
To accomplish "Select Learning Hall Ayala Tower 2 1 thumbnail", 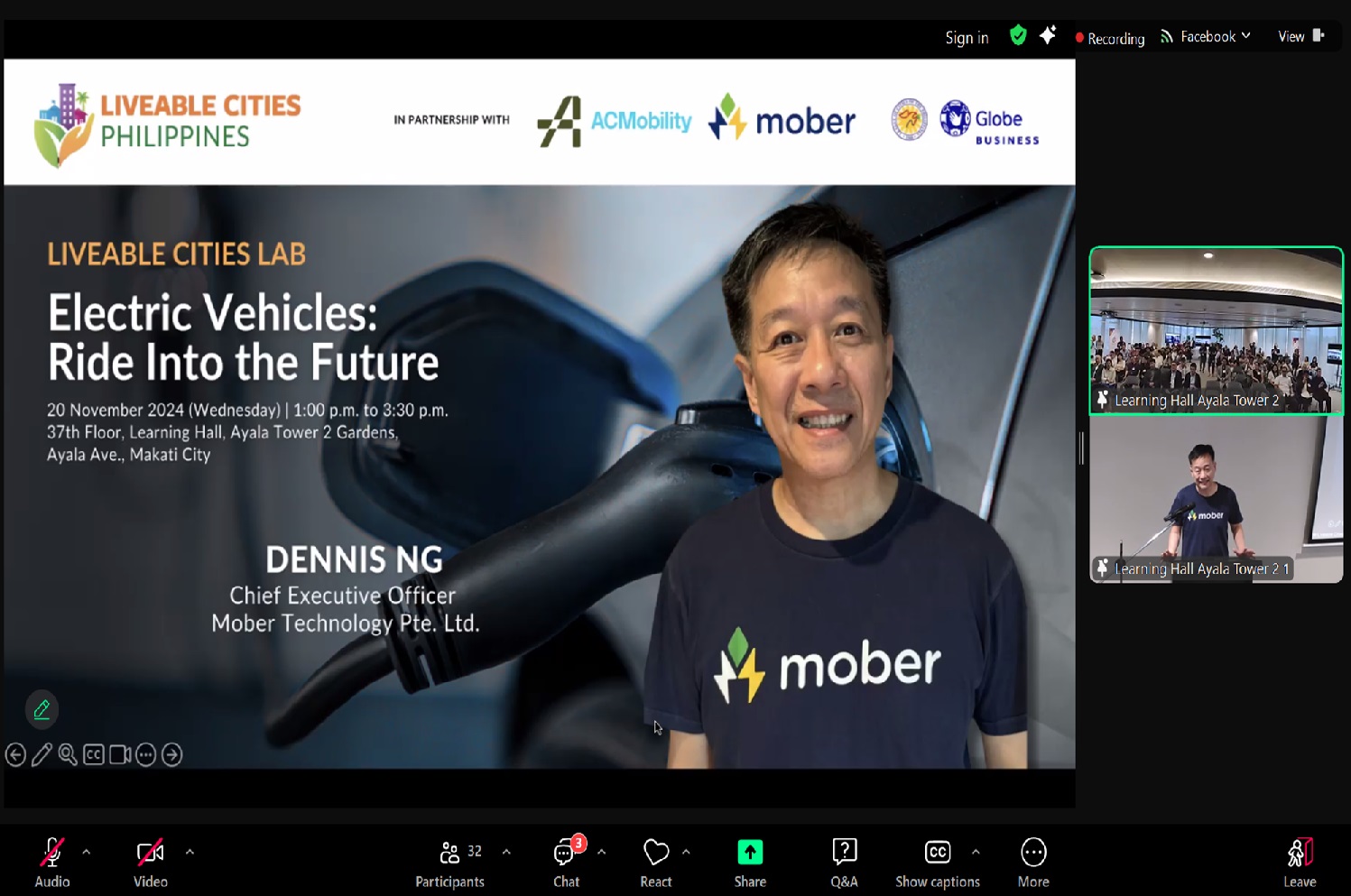I will [x=1216, y=499].
